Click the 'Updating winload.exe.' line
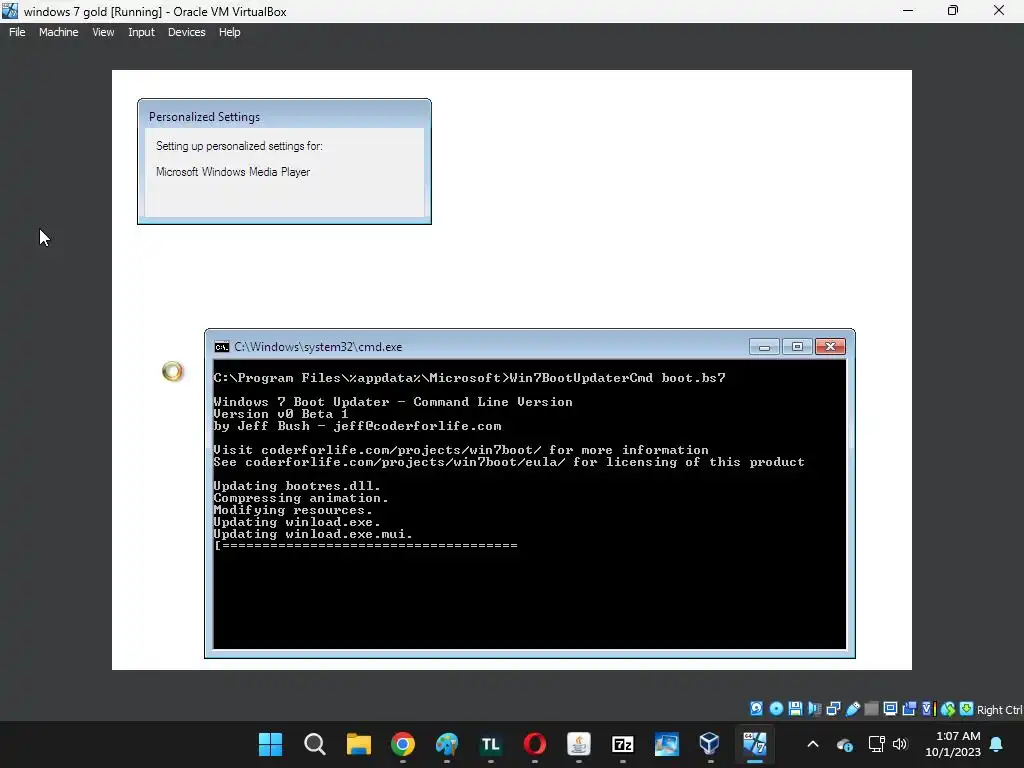This screenshot has width=1024, height=768. [x=297, y=522]
